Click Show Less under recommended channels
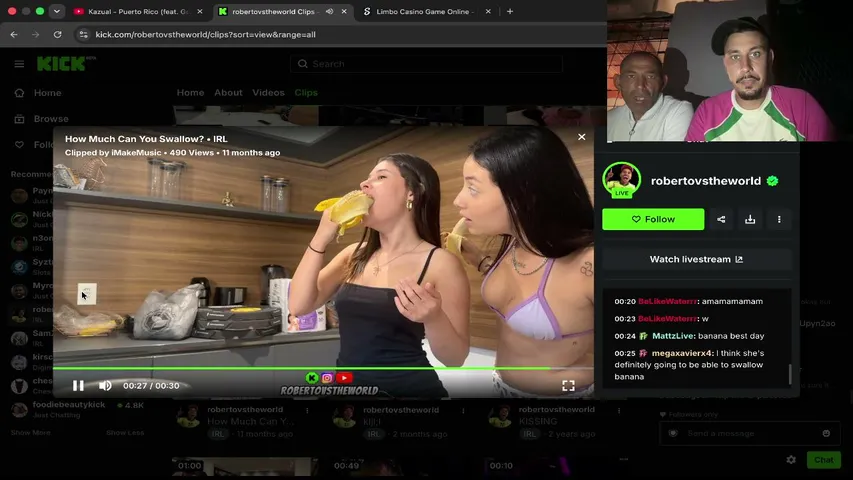853x480 pixels. click(125, 433)
